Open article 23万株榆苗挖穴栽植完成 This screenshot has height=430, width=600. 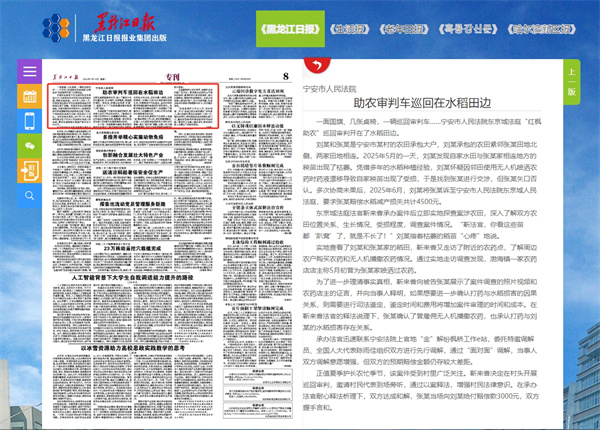[x=133, y=248]
